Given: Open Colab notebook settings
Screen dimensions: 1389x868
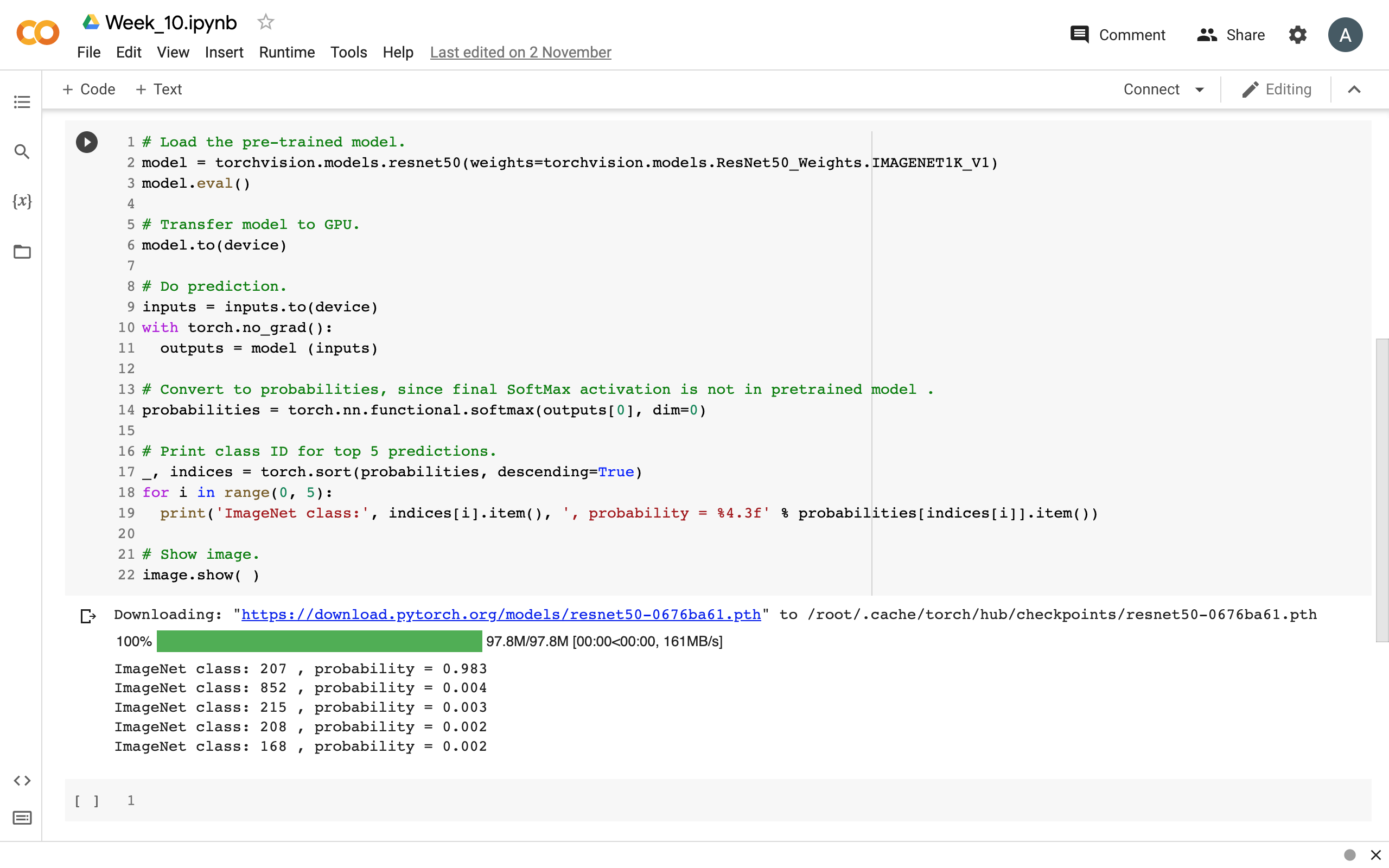Looking at the screenshot, I should click(1297, 34).
